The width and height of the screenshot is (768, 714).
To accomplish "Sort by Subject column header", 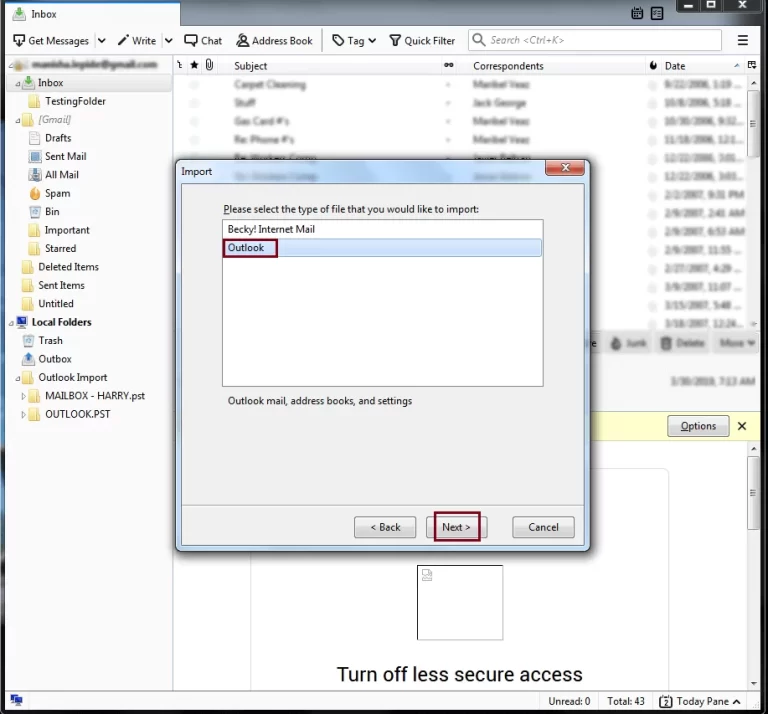I will [250, 66].
